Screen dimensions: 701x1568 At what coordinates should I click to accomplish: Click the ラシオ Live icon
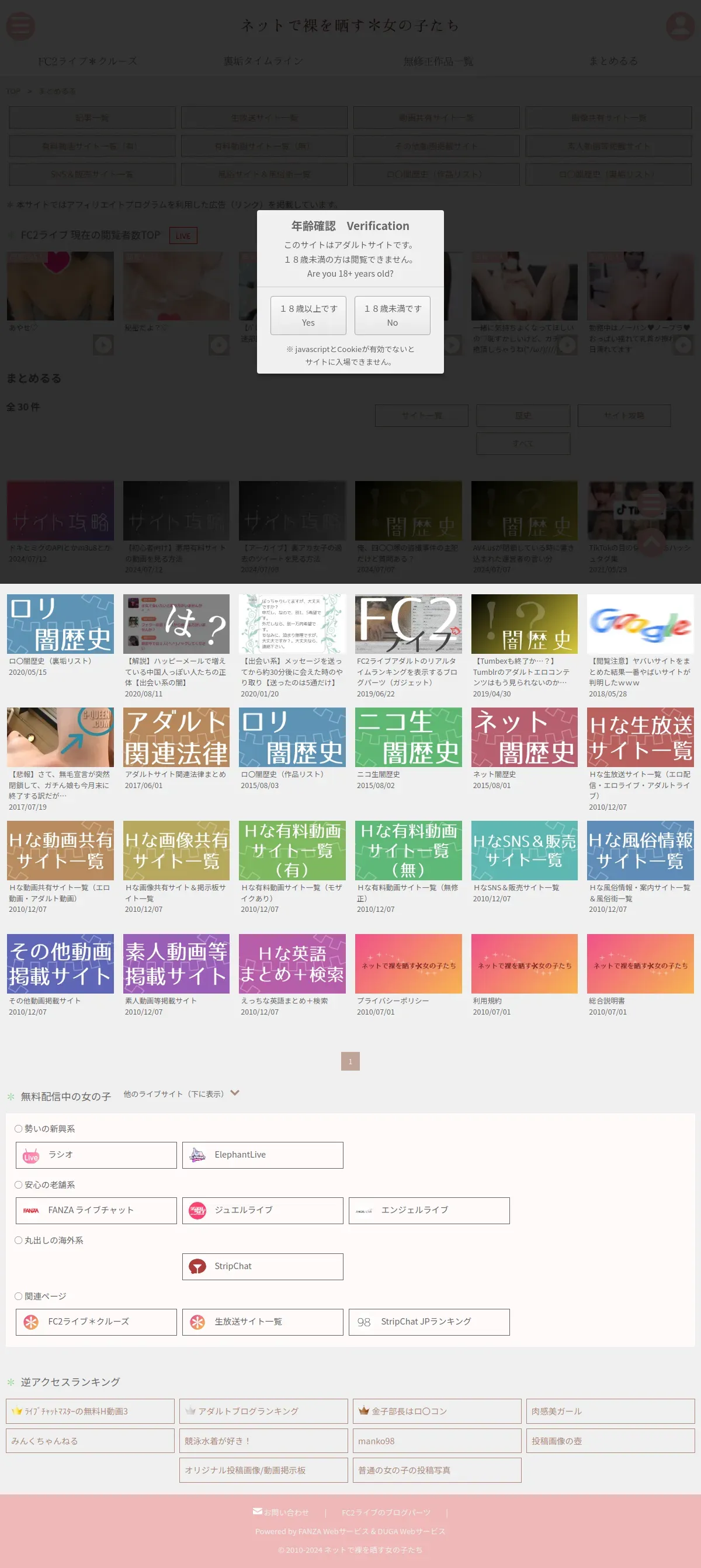point(31,1155)
